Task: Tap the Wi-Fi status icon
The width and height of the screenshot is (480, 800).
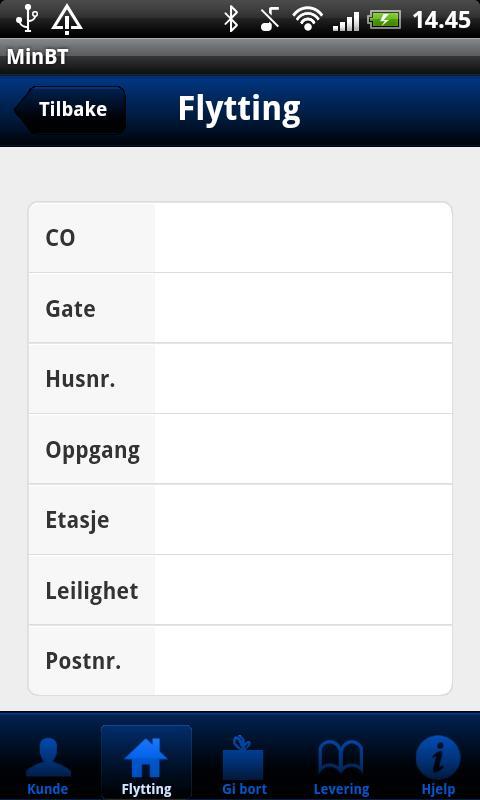Action: pyautogui.click(x=308, y=19)
